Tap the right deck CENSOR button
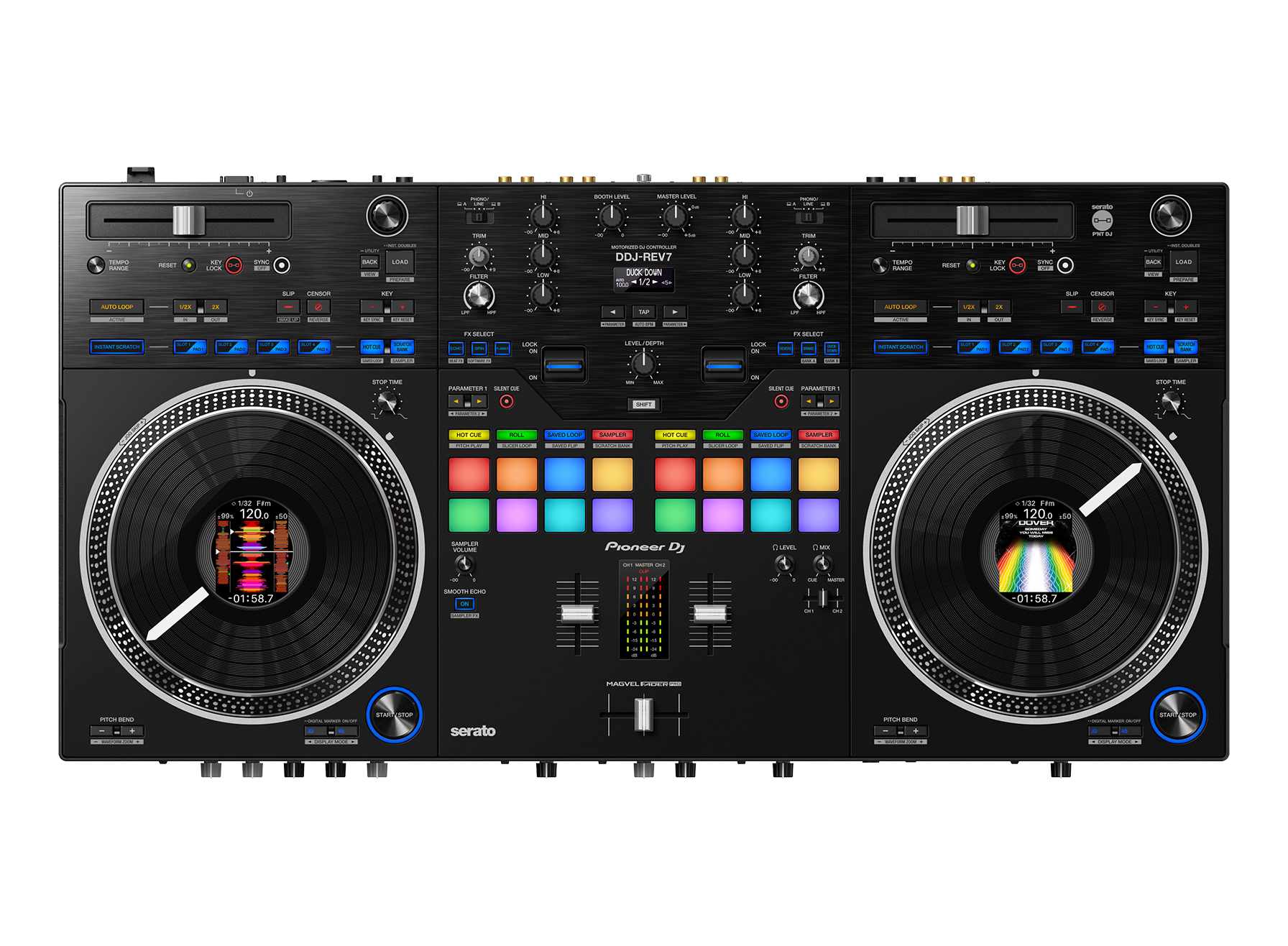The image size is (1288, 946). point(1102,307)
